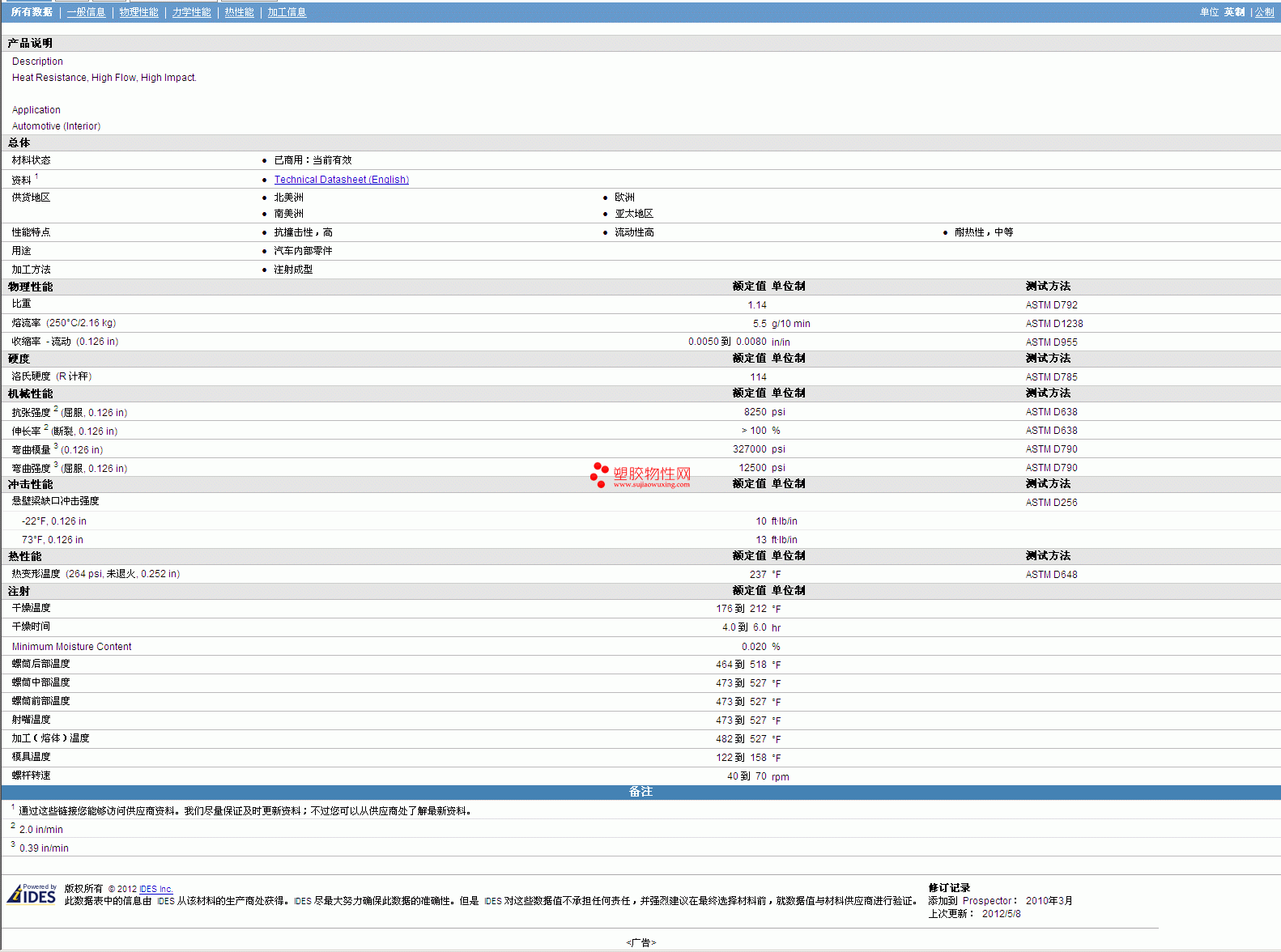Click footnote 2.0 in/min
This screenshot has height=952, width=1281.
(41, 830)
